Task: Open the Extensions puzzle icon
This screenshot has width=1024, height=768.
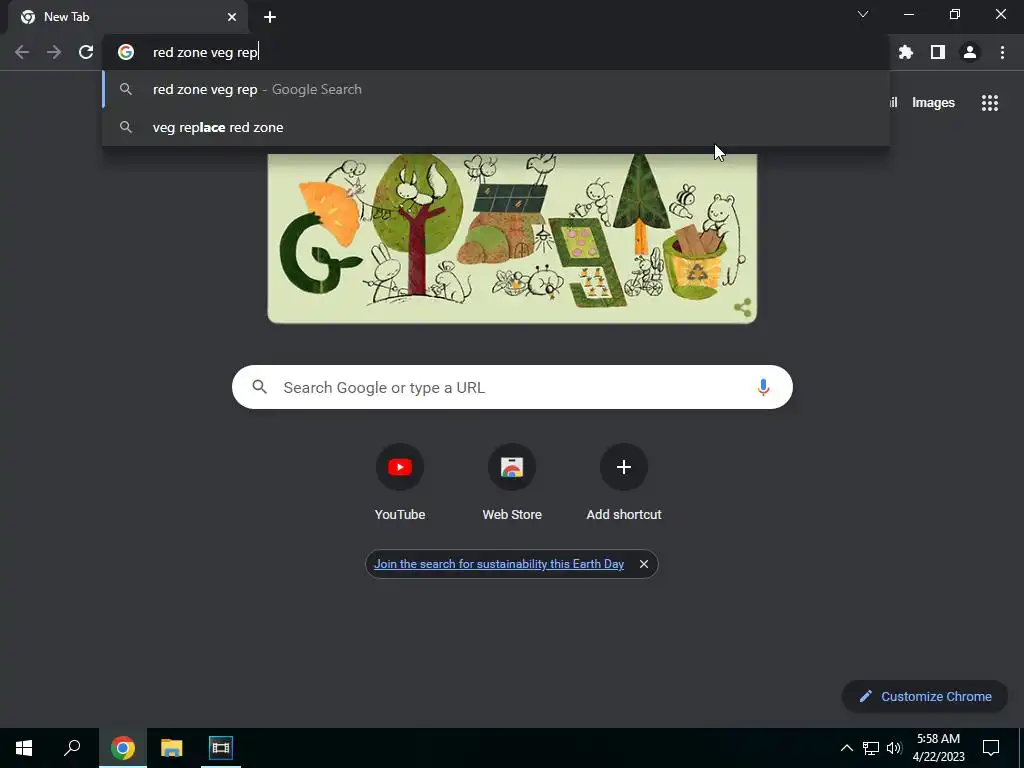Action: [x=906, y=52]
